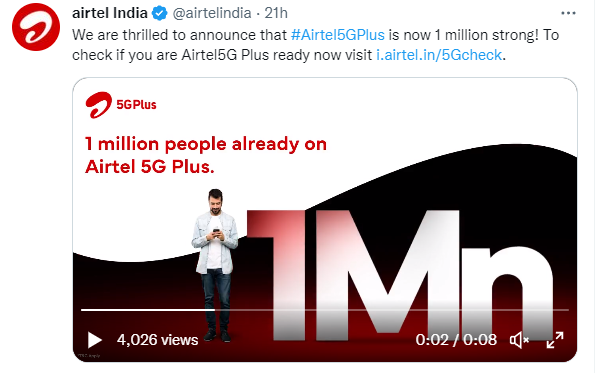604x373 pixels.
Task: Unmute the video using the speaker icon
Action: (x=519, y=340)
